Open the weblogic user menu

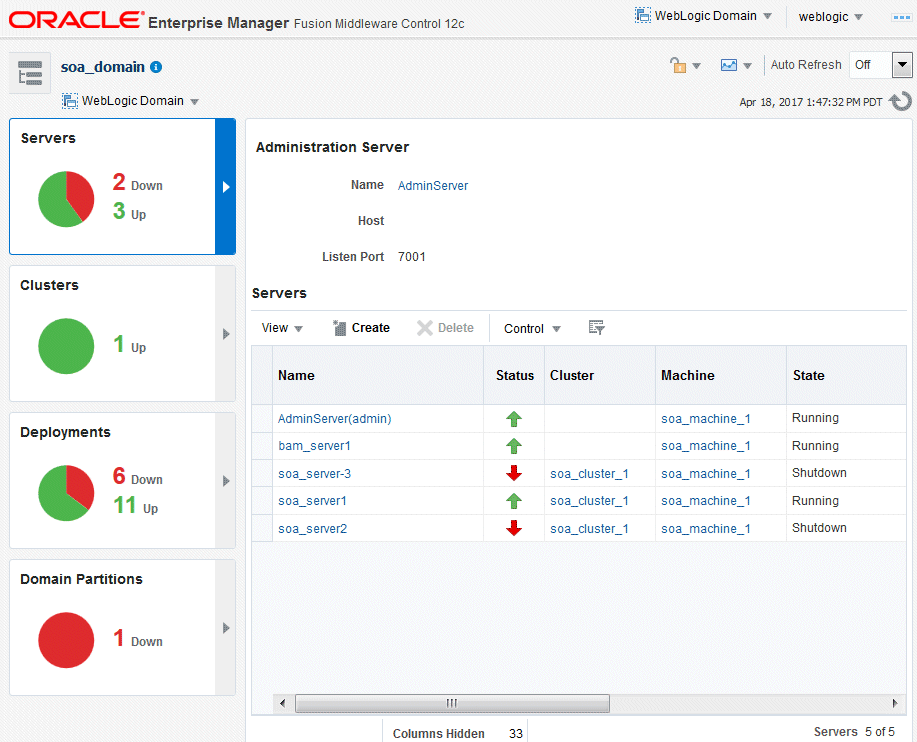tap(830, 17)
